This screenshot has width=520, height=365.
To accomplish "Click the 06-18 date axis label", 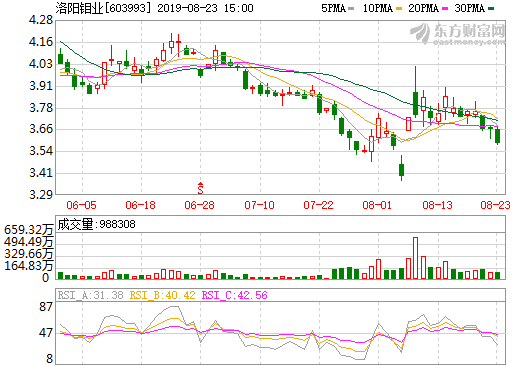I will [140, 205].
